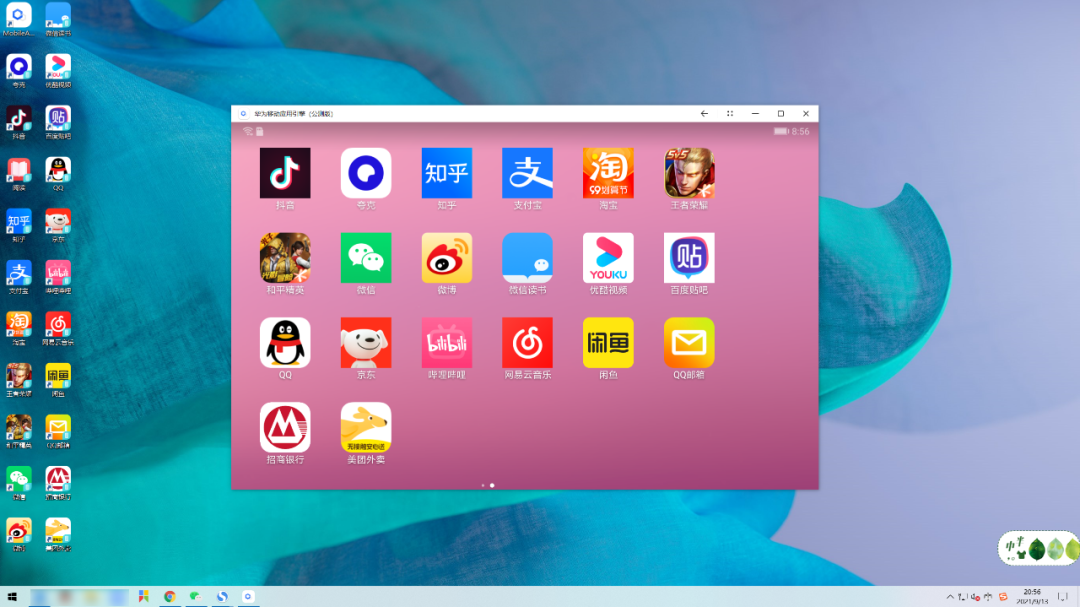The image size is (1080, 607).
Task: Select MobileA... desktop shortcut
Action: [x=19, y=19]
